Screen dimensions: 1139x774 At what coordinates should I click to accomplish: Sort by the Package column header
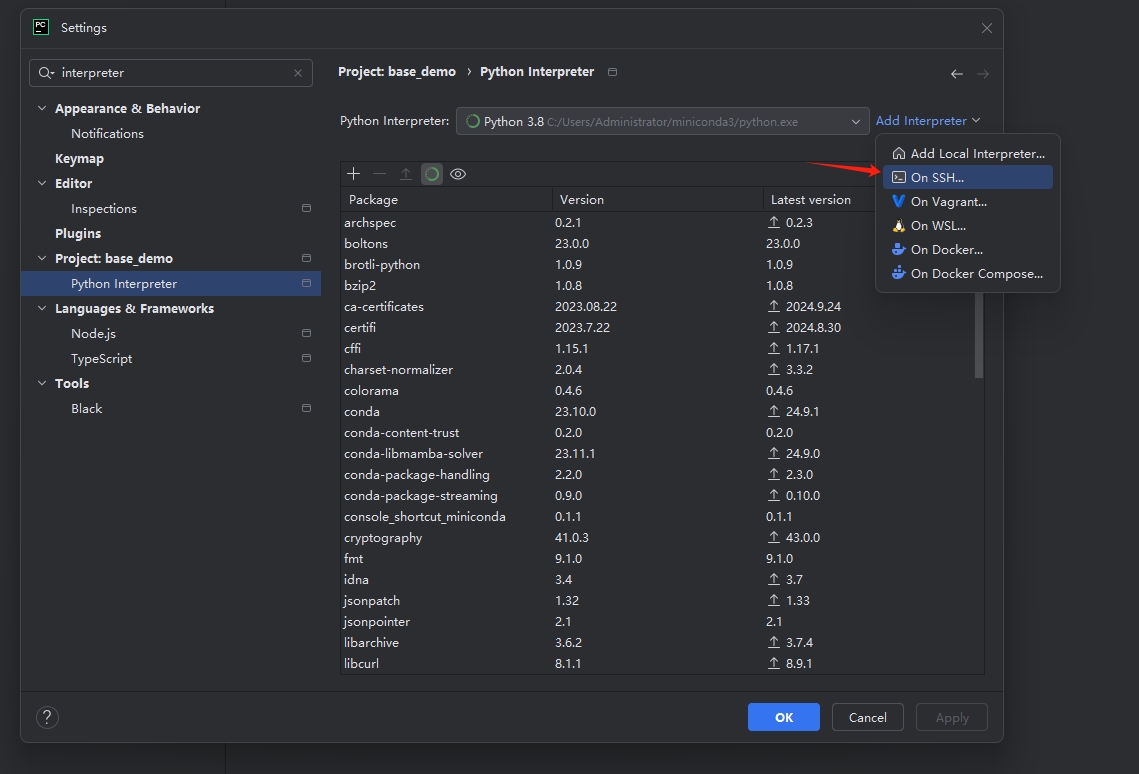point(446,200)
